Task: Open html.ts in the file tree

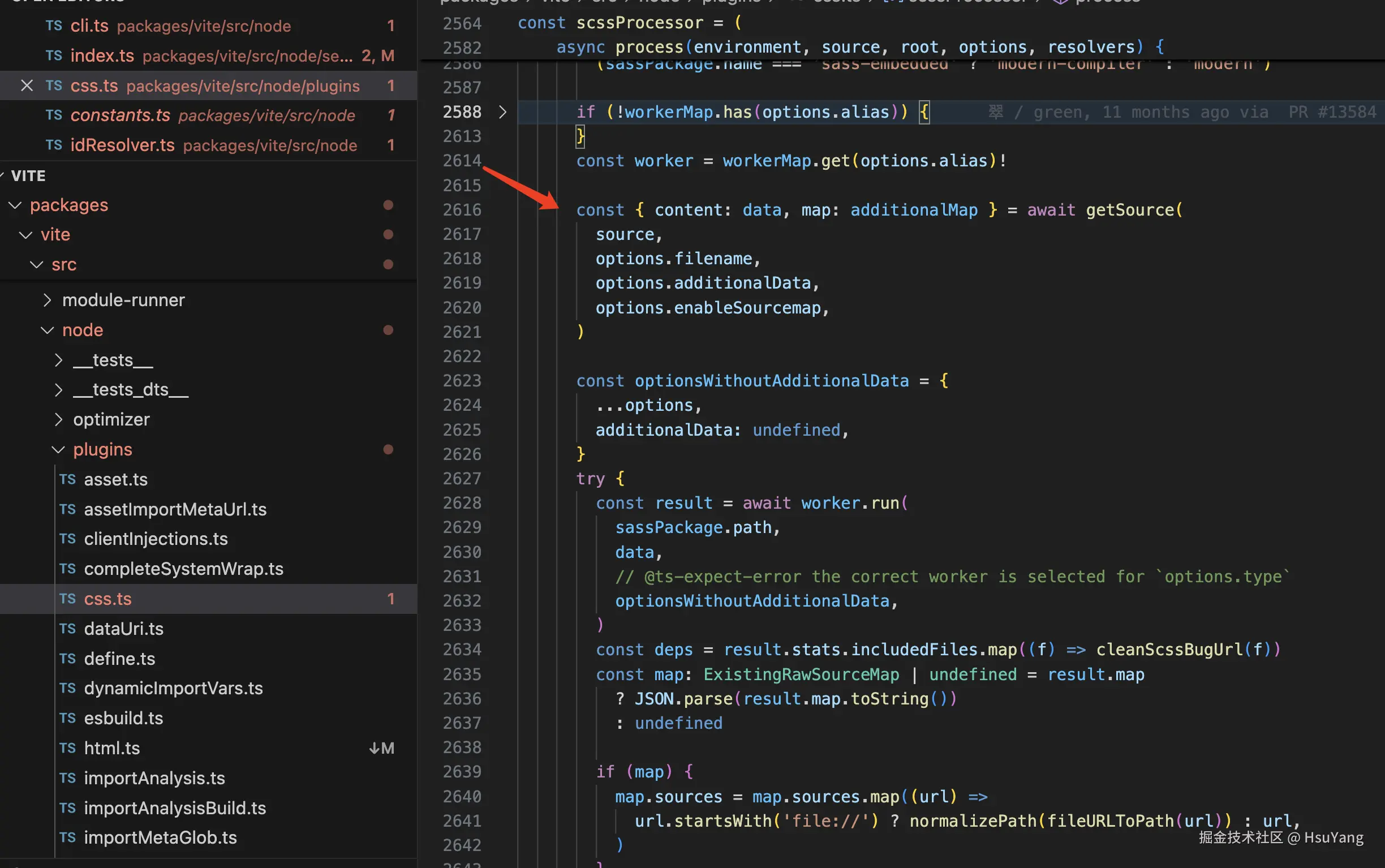Action: (x=112, y=748)
